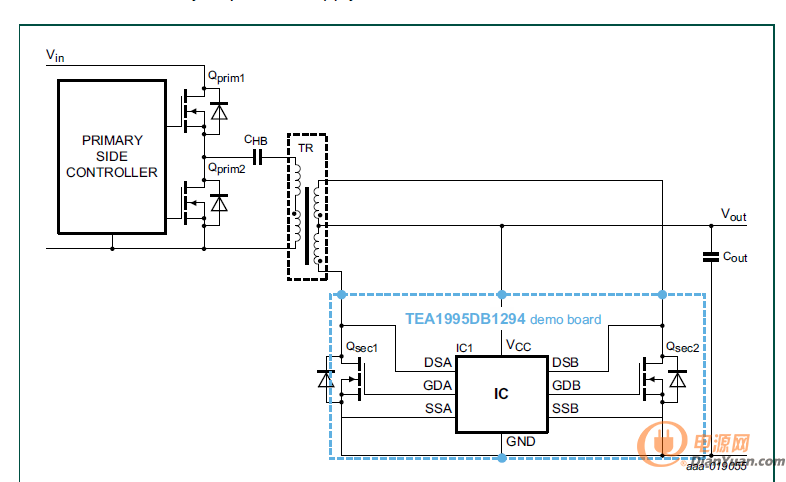786x482 pixels.
Task: Click the blue connection dot below GND
Action: [x=502, y=458]
